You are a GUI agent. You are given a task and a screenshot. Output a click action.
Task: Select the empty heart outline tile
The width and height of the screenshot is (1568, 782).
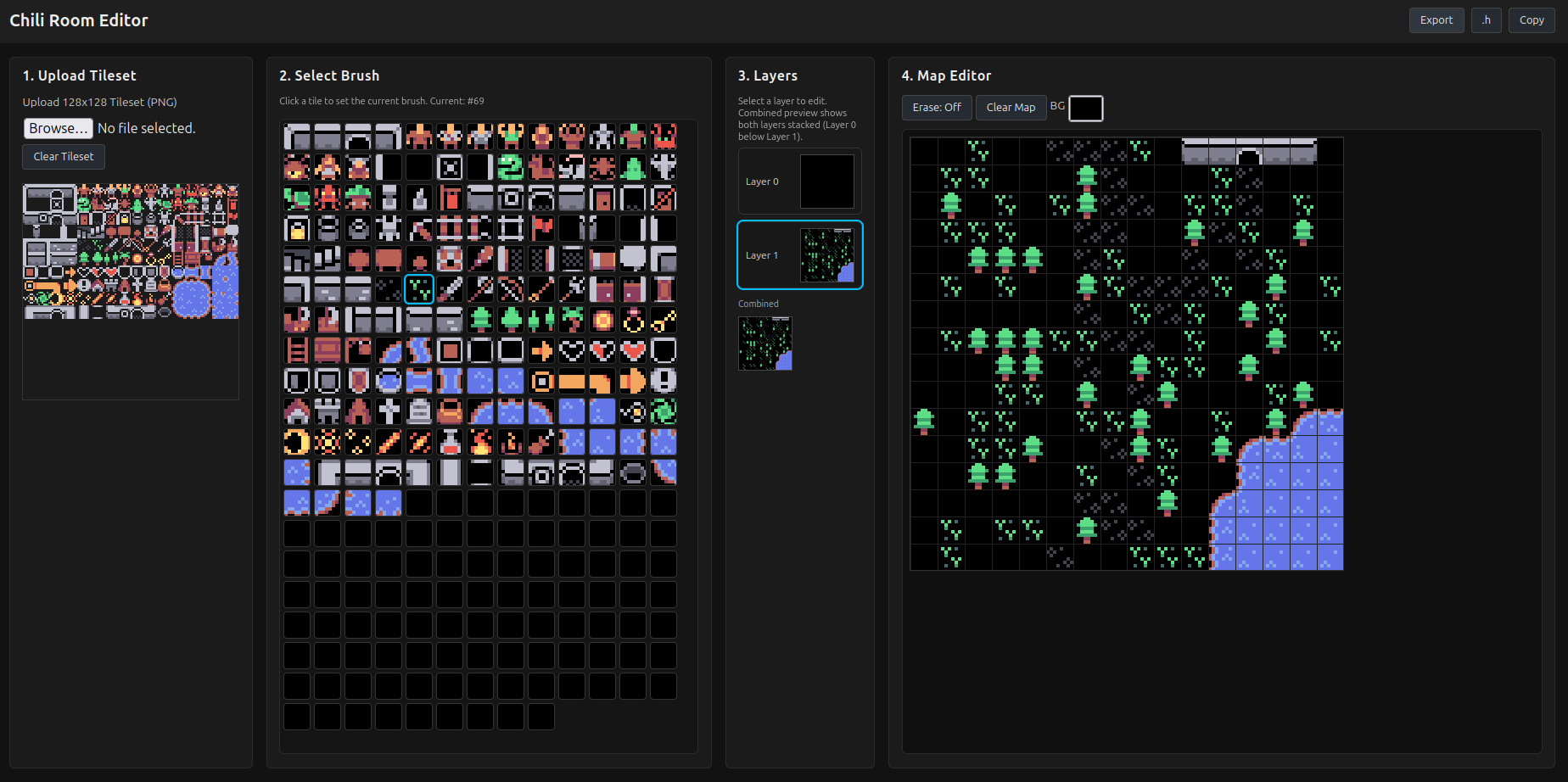coord(572,350)
